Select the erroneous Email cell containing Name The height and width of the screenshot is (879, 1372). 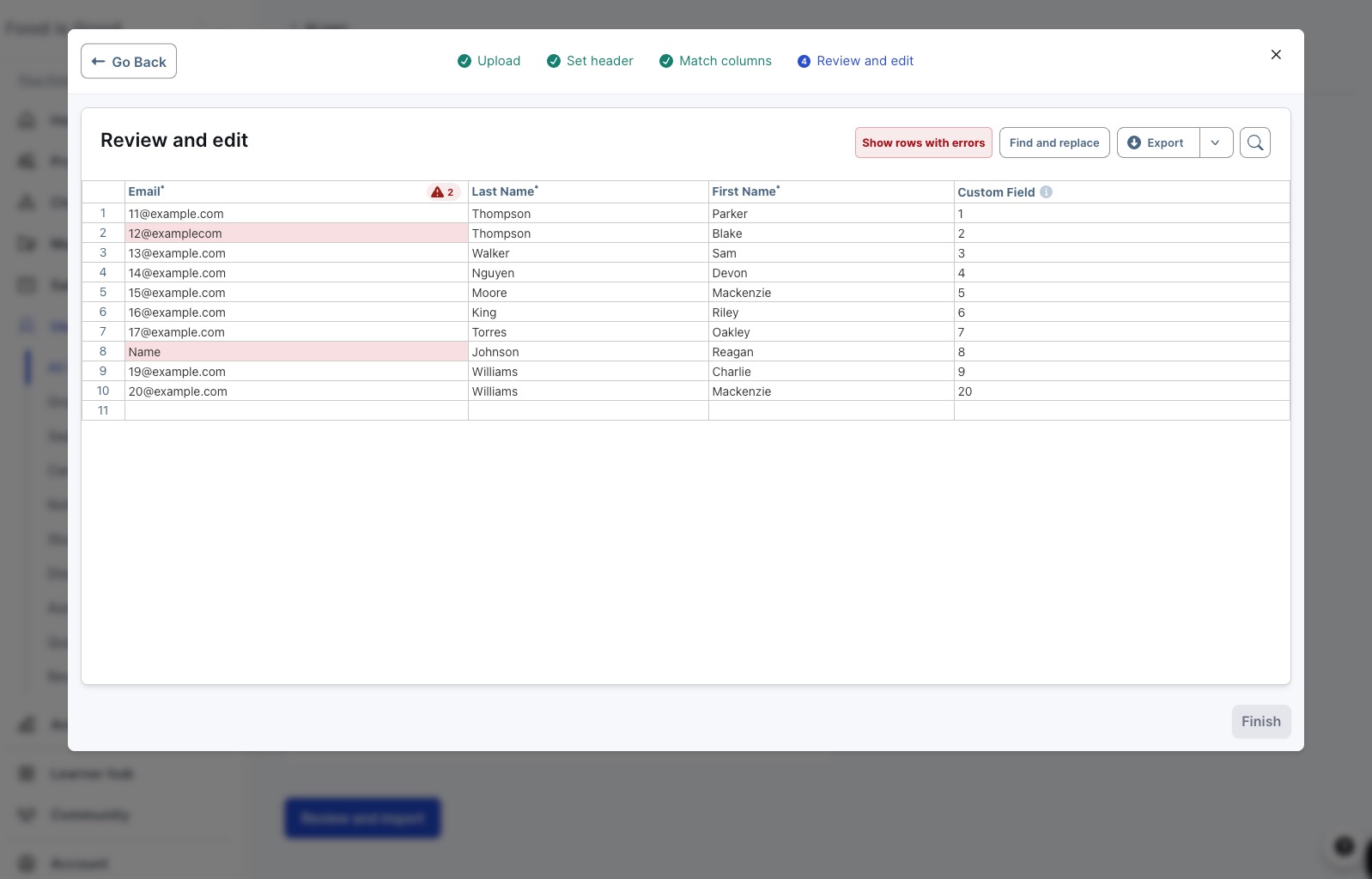pos(296,352)
